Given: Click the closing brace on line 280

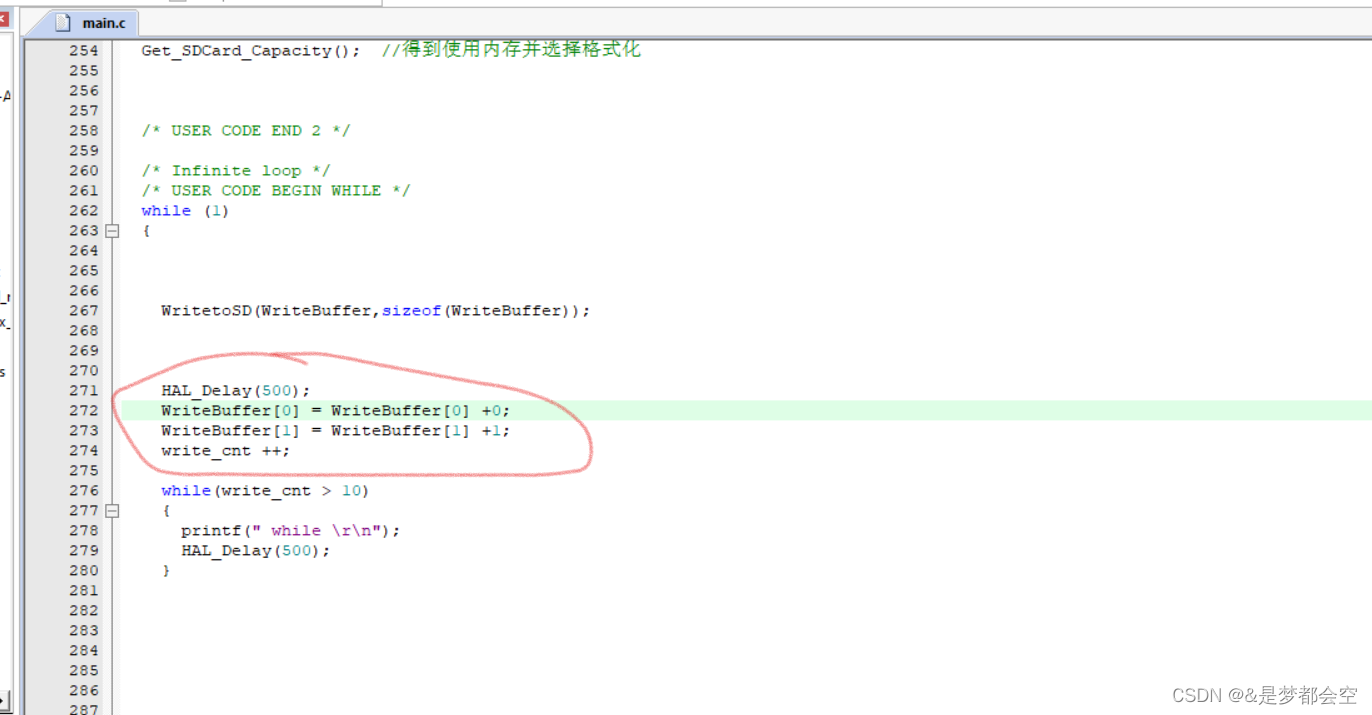Looking at the screenshot, I should [x=166, y=571].
